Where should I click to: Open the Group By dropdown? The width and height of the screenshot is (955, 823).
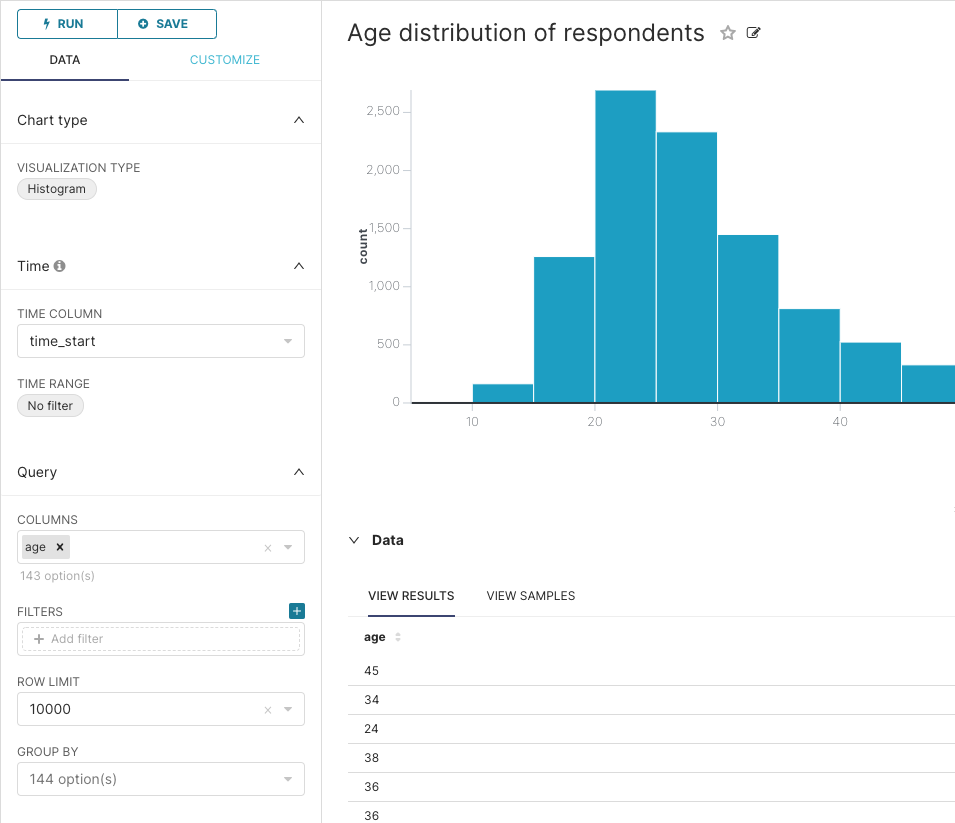(161, 779)
